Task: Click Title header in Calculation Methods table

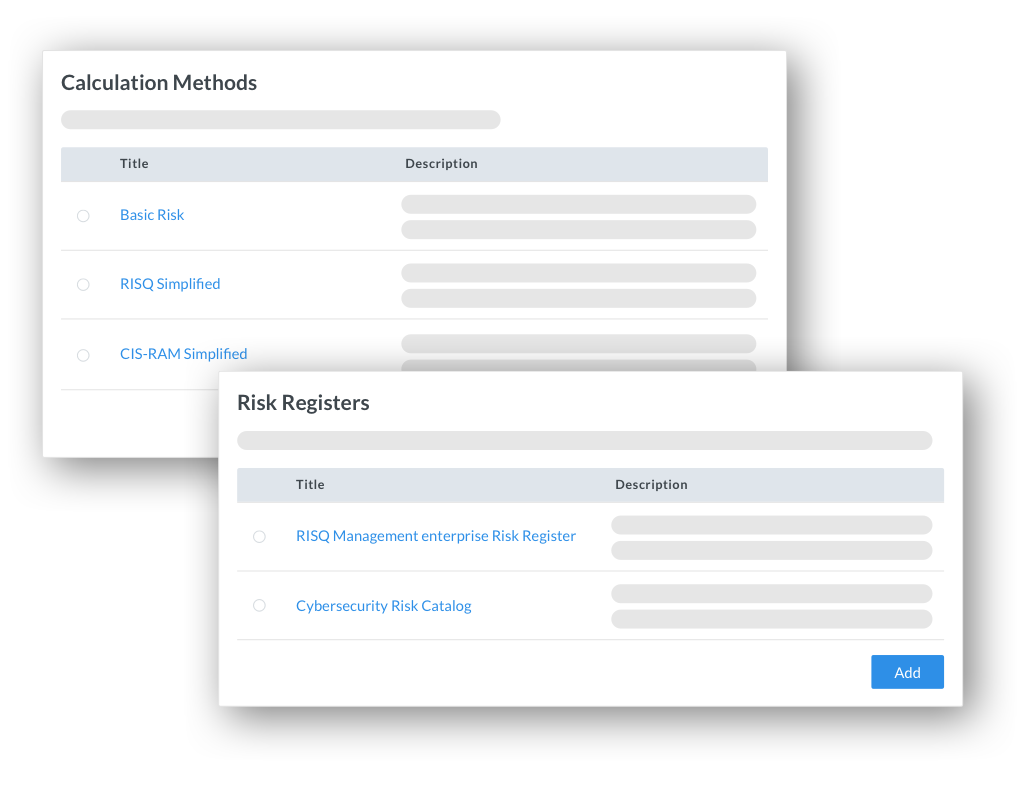Action: [134, 164]
